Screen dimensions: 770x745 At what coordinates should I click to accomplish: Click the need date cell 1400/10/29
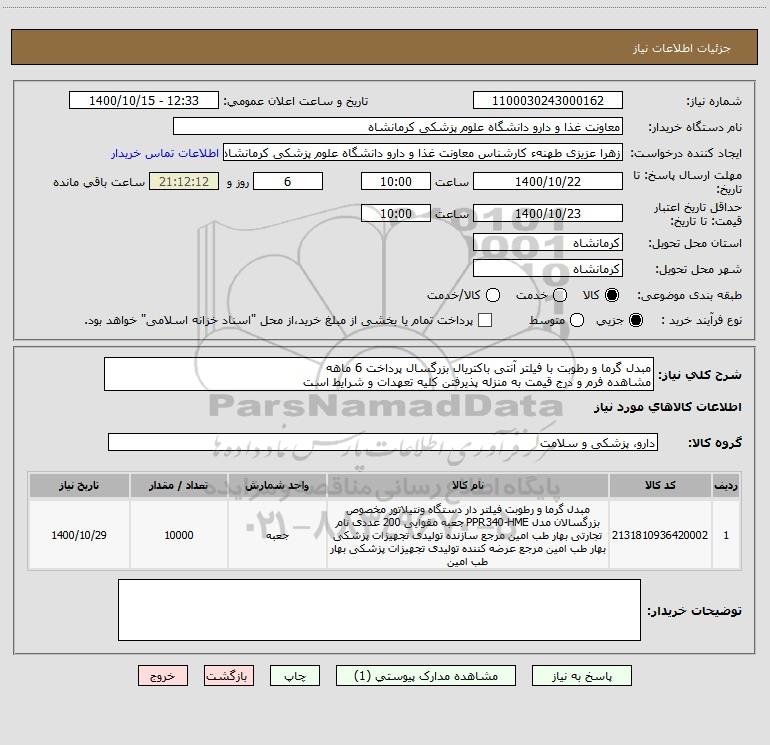79,535
